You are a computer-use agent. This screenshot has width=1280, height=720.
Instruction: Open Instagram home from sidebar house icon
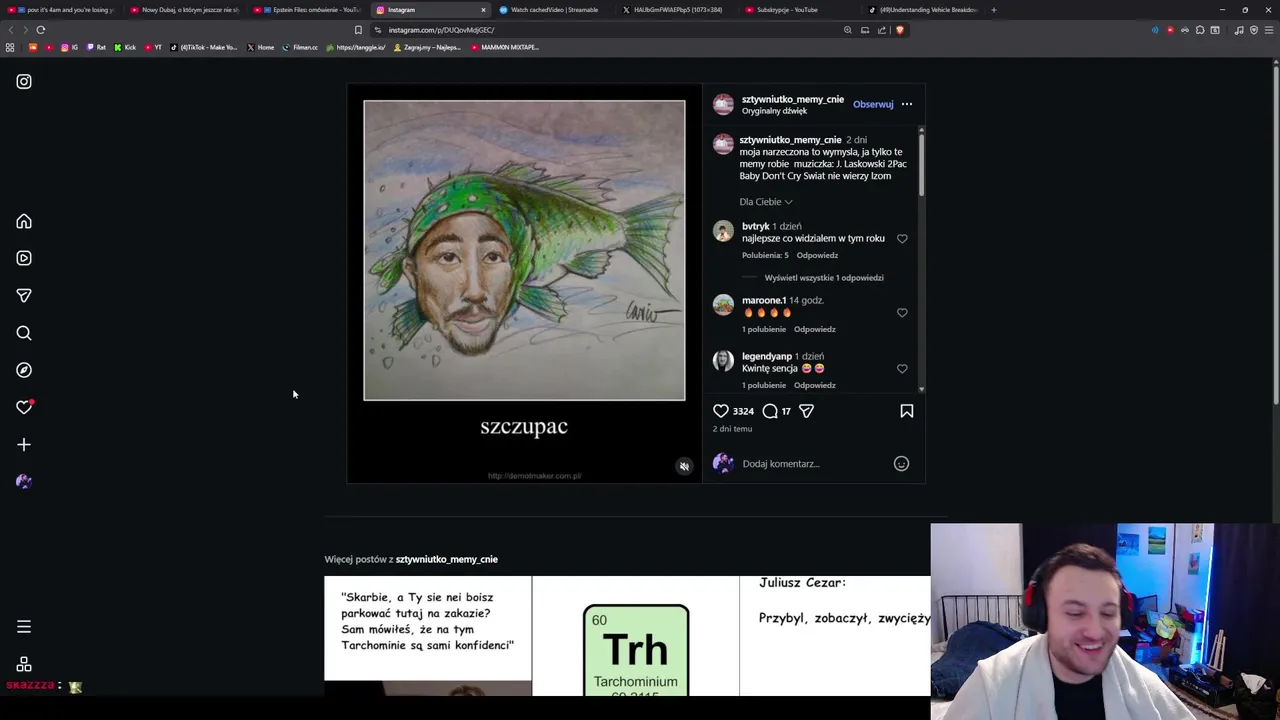[24, 221]
